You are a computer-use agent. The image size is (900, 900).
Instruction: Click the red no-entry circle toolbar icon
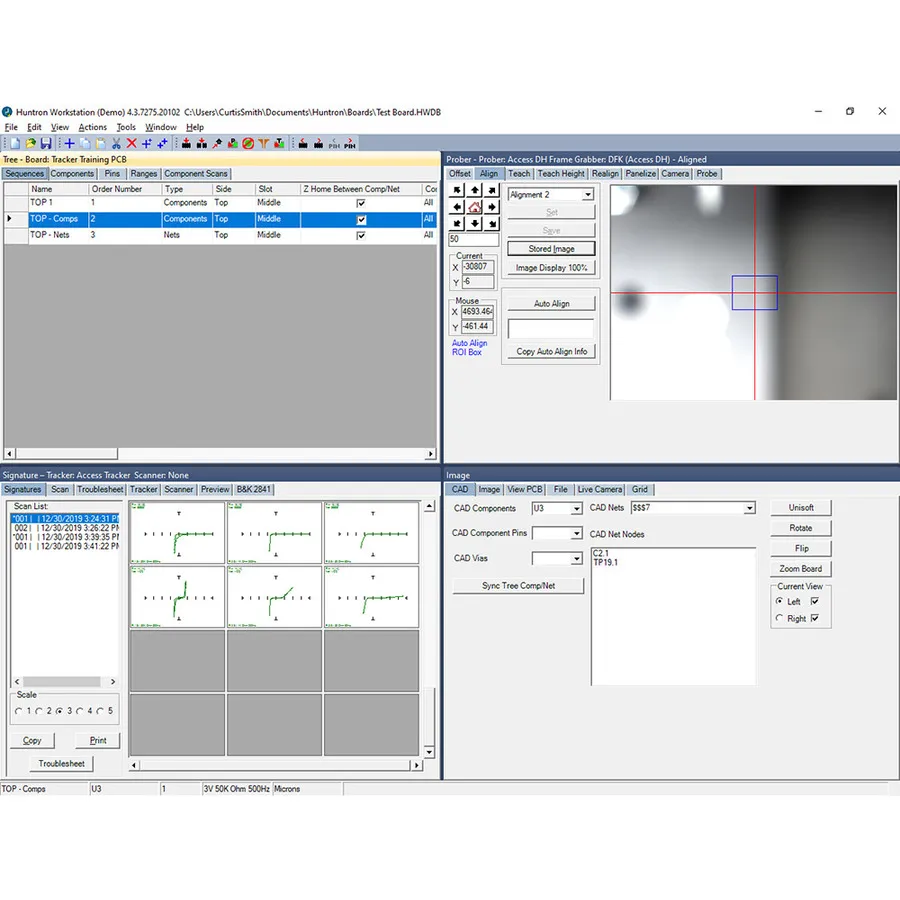(x=248, y=143)
